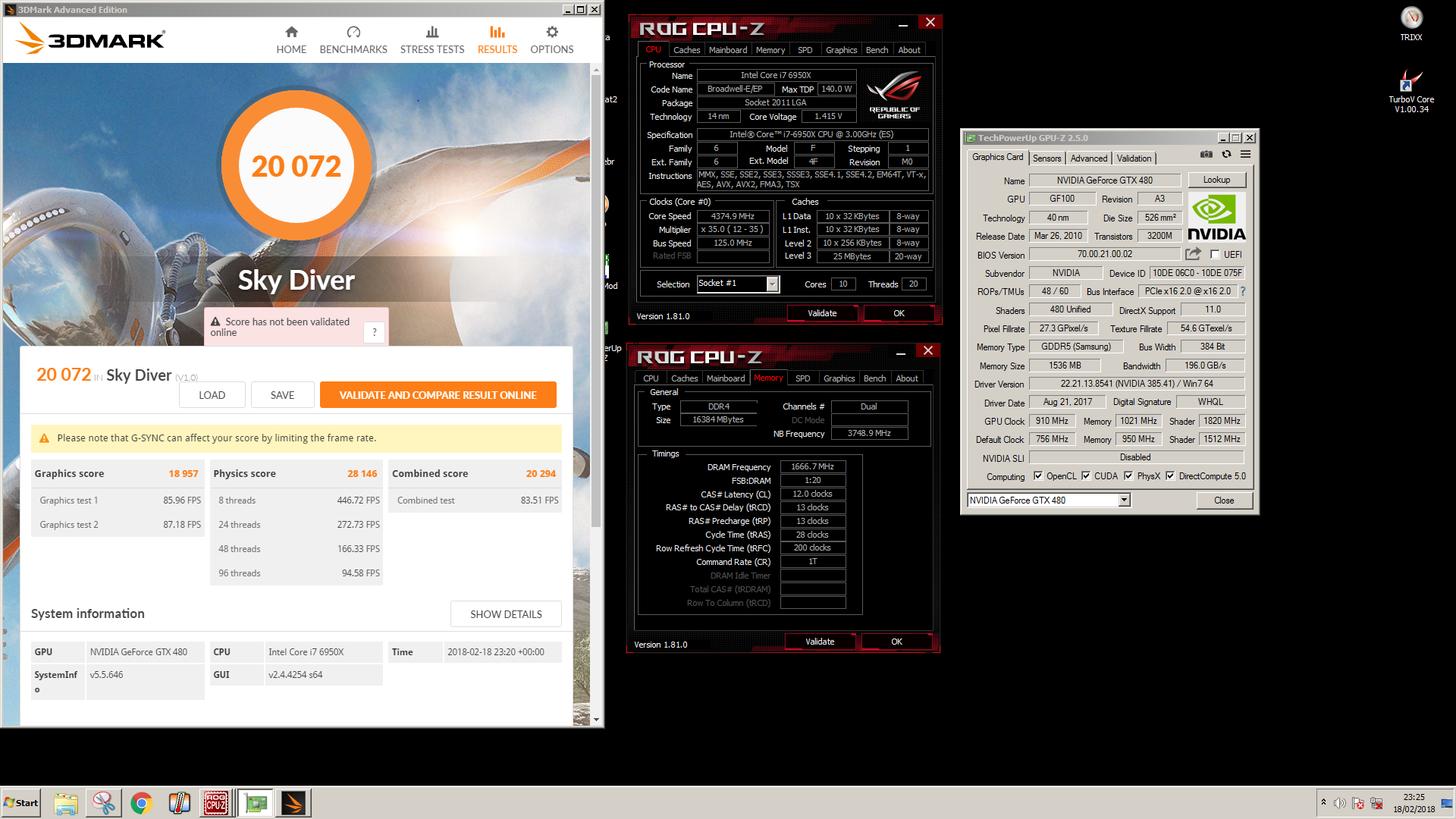Open 3DMark Options gear
The image size is (1456, 819).
click(552, 40)
